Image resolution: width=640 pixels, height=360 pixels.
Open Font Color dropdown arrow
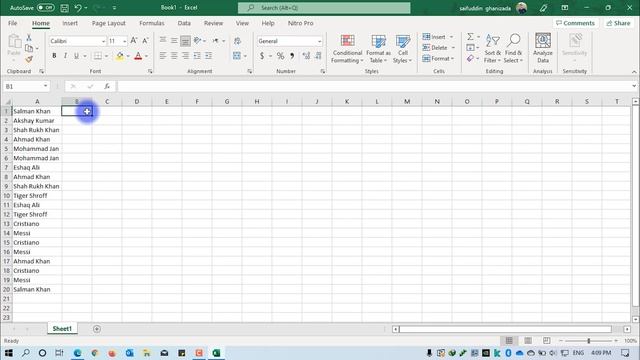point(147,56)
